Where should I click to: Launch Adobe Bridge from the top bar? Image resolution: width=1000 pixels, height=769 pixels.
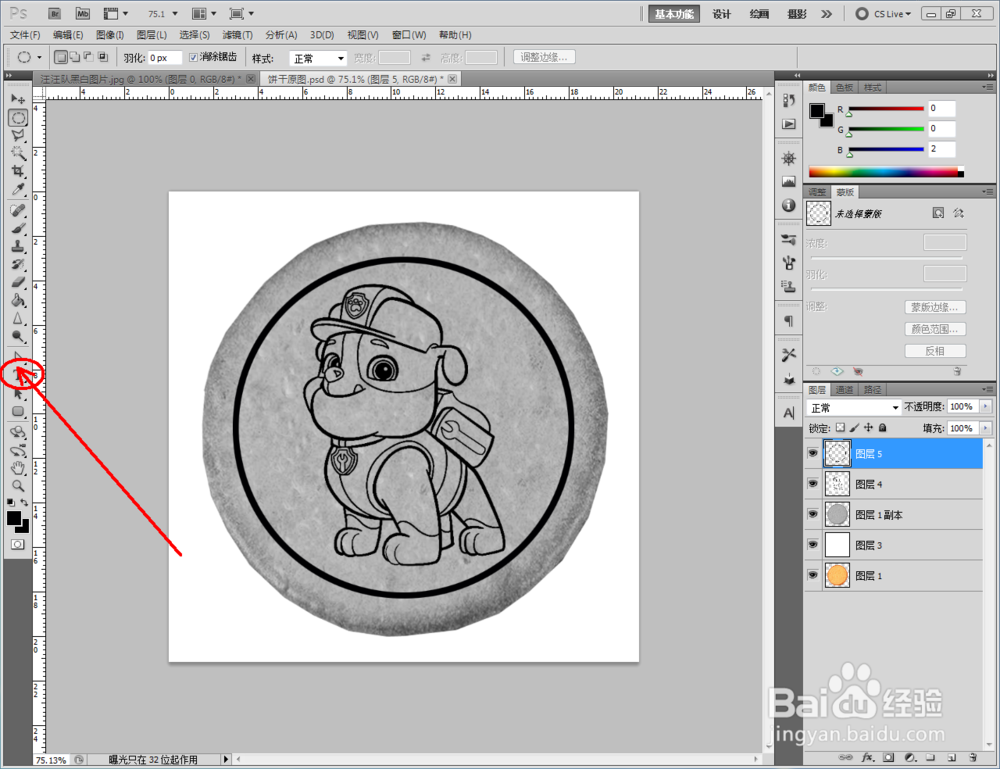pyautogui.click(x=55, y=13)
